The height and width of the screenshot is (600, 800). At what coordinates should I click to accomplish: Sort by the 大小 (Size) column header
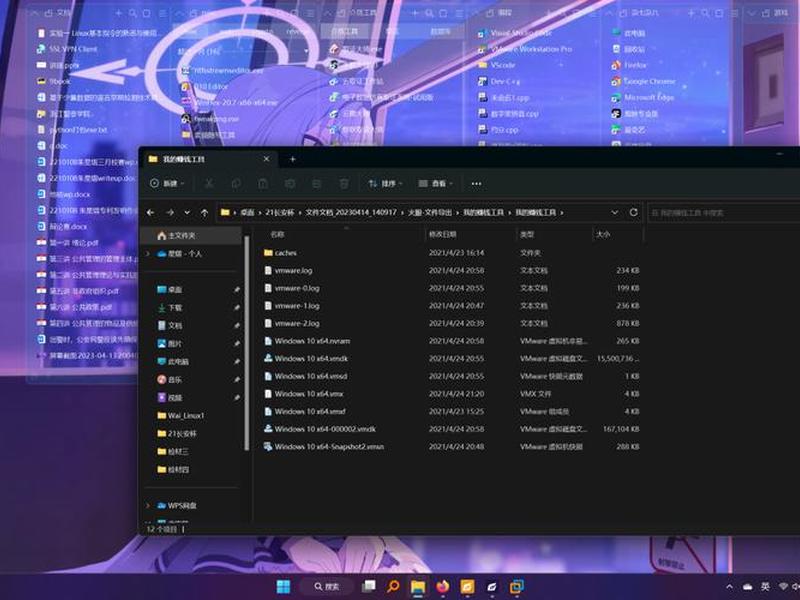pos(603,234)
